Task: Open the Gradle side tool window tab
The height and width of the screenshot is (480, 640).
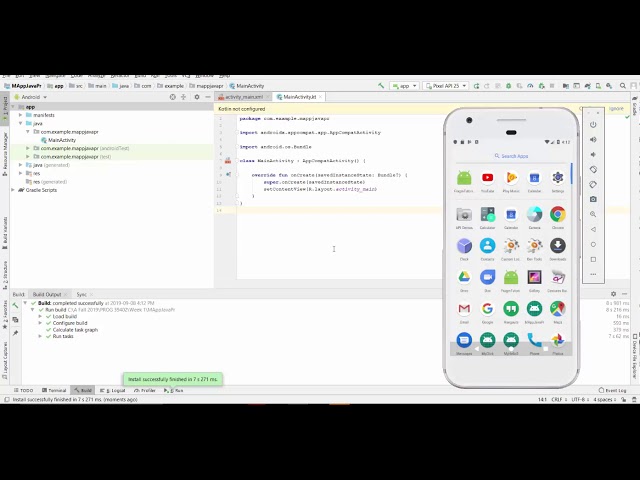Action: pyautogui.click(x=635, y=105)
